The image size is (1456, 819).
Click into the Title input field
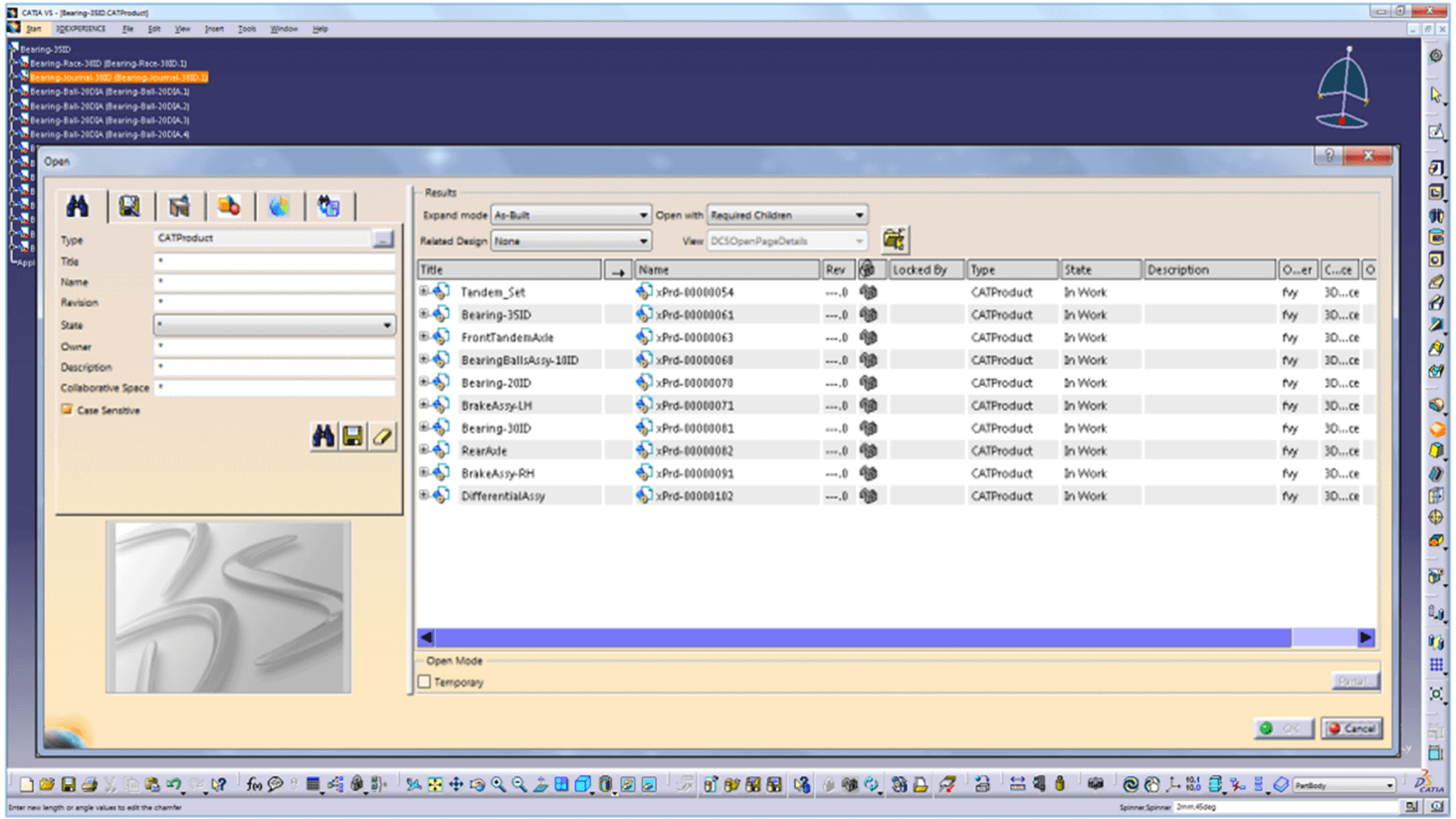pyautogui.click(x=275, y=262)
